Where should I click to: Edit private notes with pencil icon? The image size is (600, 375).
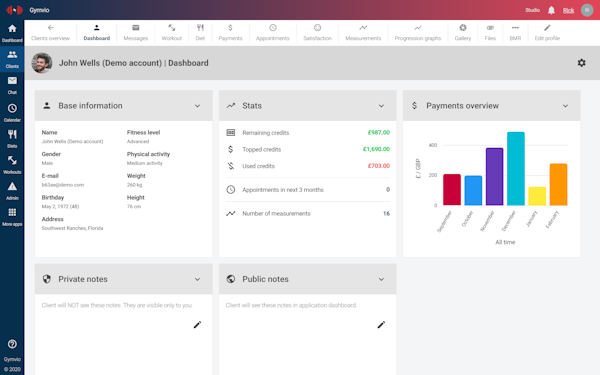coord(197,325)
